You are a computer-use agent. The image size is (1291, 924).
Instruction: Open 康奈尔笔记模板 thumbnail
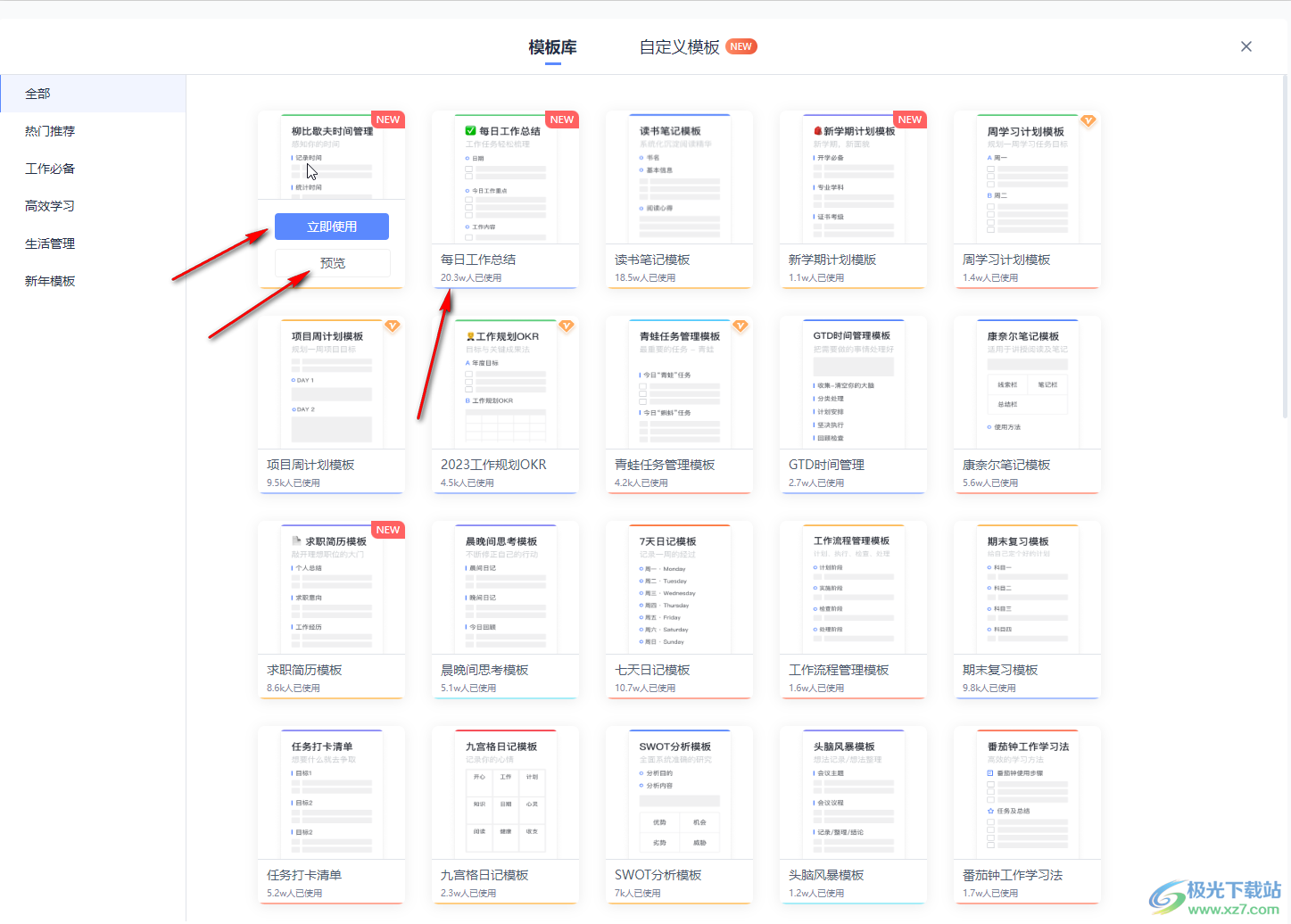click(1027, 383)
